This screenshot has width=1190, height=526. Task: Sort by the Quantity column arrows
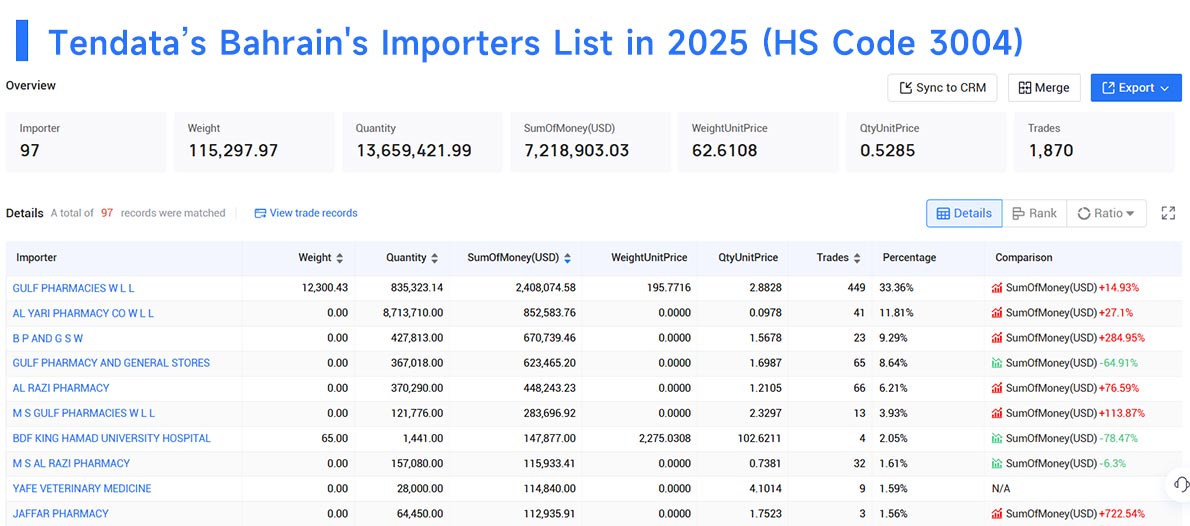point(434,258)
